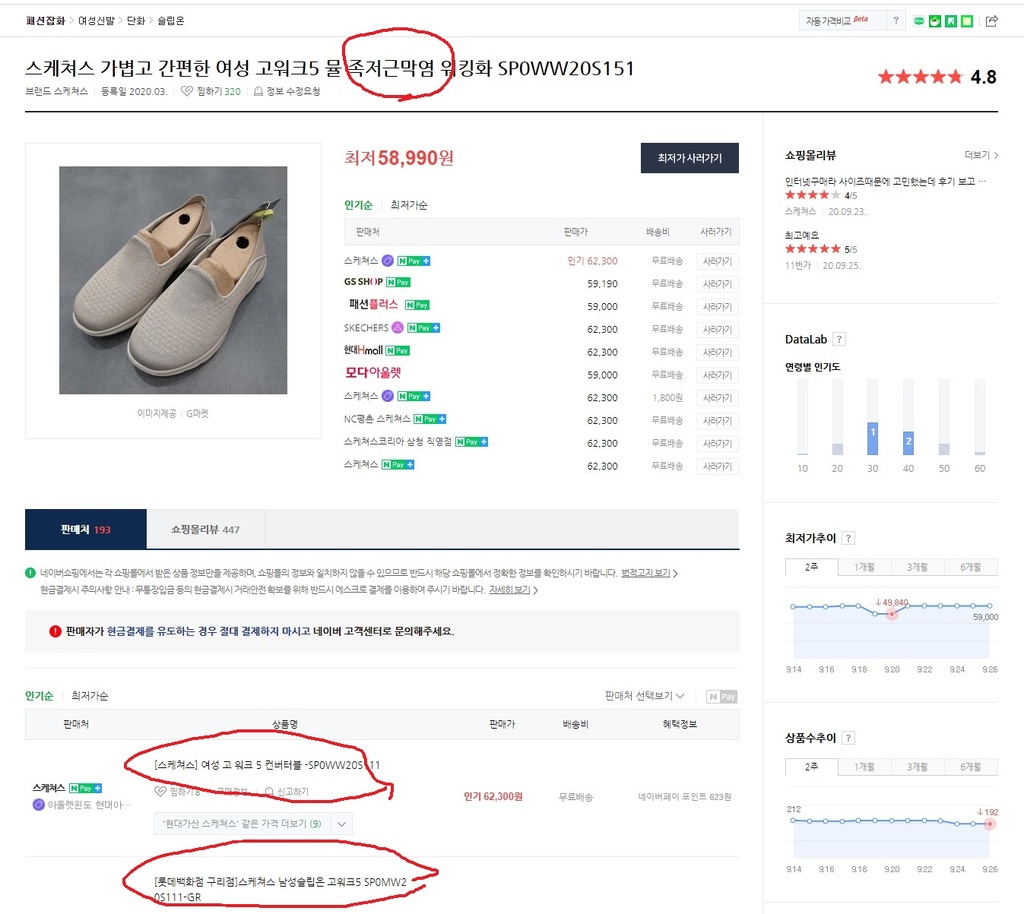Viewport: 1024px width, 914px height.
Task: Share to Naver Cafe icon
Action: (935, 22)
